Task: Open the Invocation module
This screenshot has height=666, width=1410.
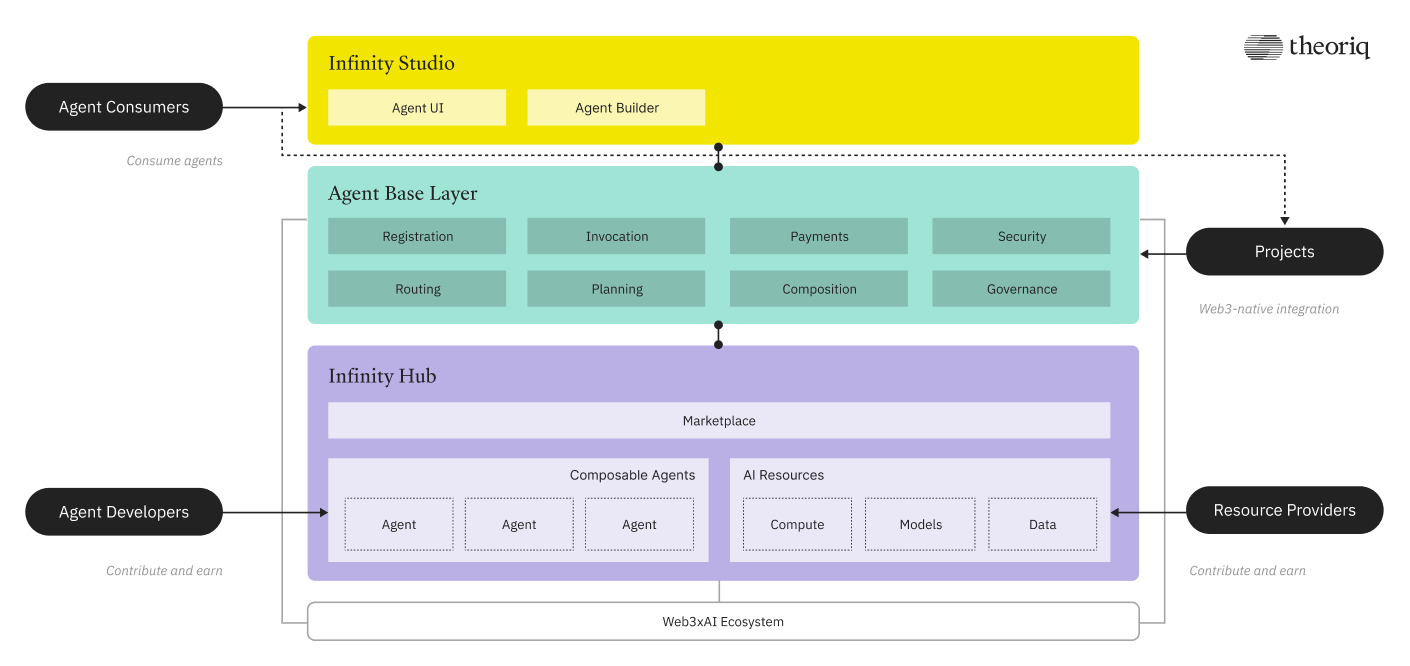Action: pyautogui.click(x=616, y=236)
